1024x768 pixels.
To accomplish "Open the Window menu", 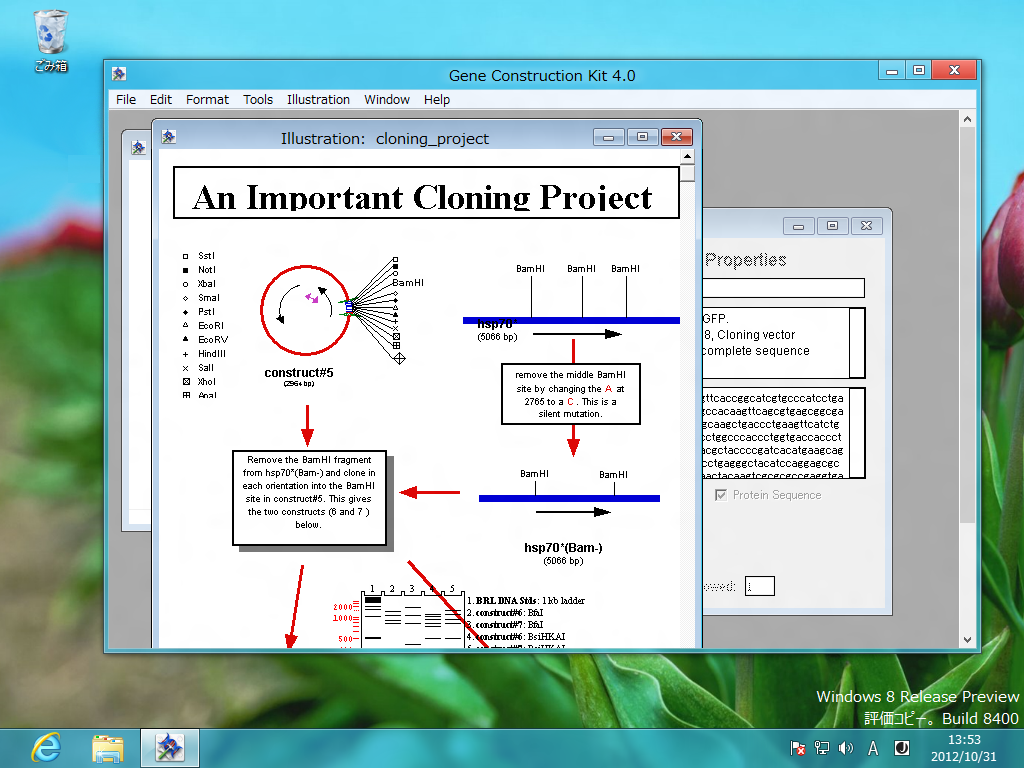I will coord(387,99).
